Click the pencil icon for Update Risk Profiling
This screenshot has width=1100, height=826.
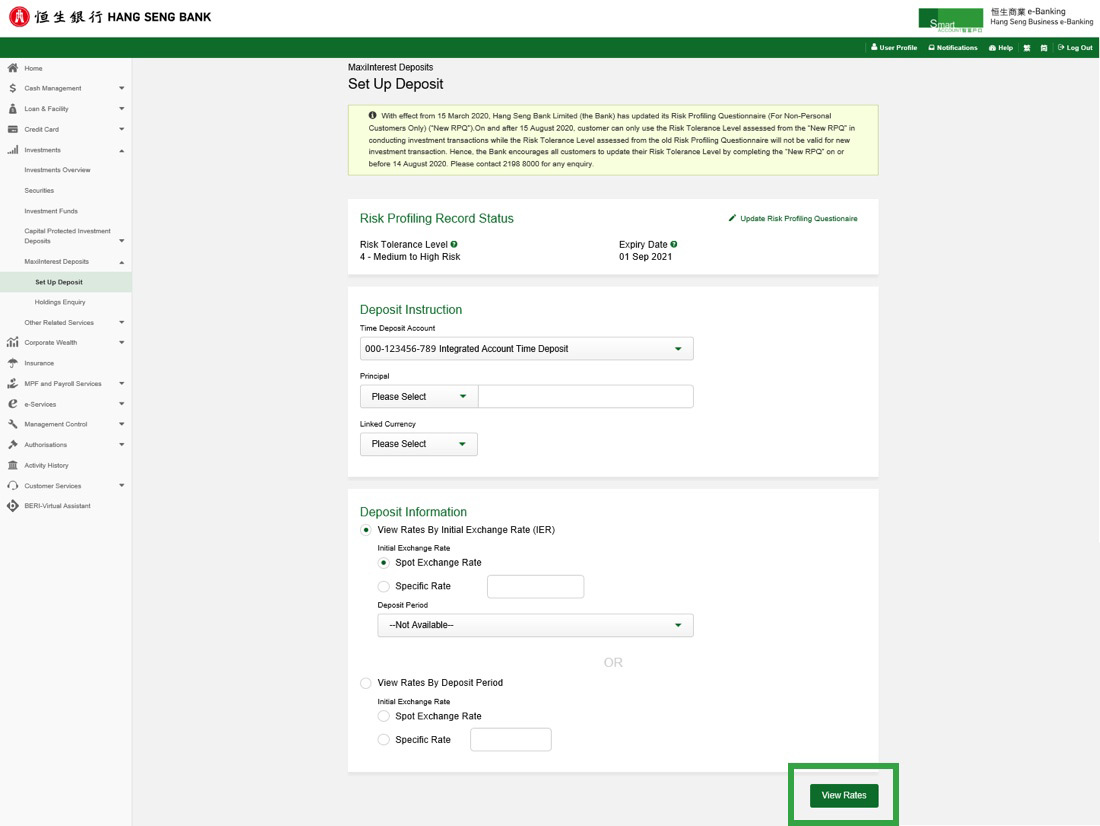[x=732, y=218]
